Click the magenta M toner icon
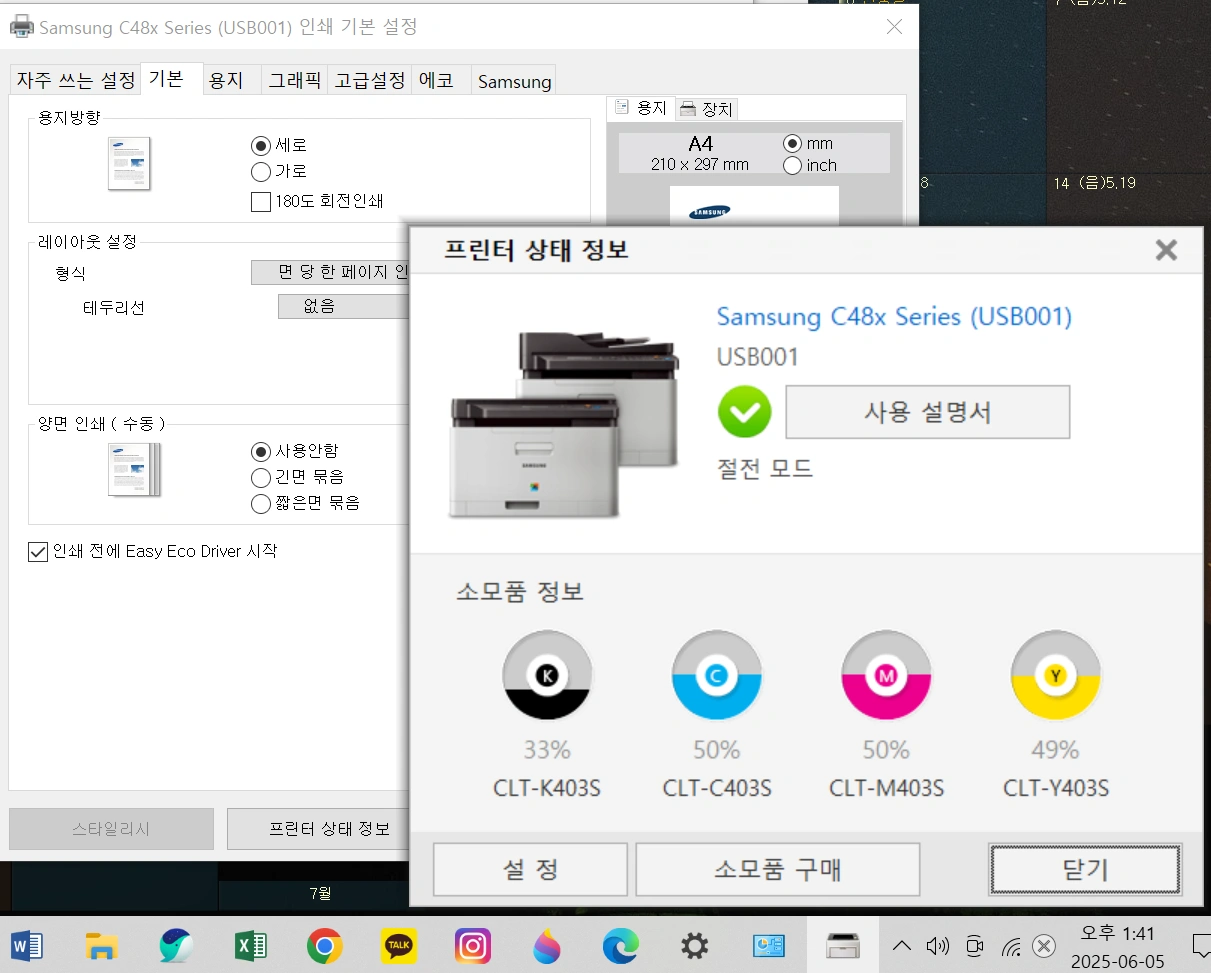This screenshot has height=973, width=1211. point(886,676)
